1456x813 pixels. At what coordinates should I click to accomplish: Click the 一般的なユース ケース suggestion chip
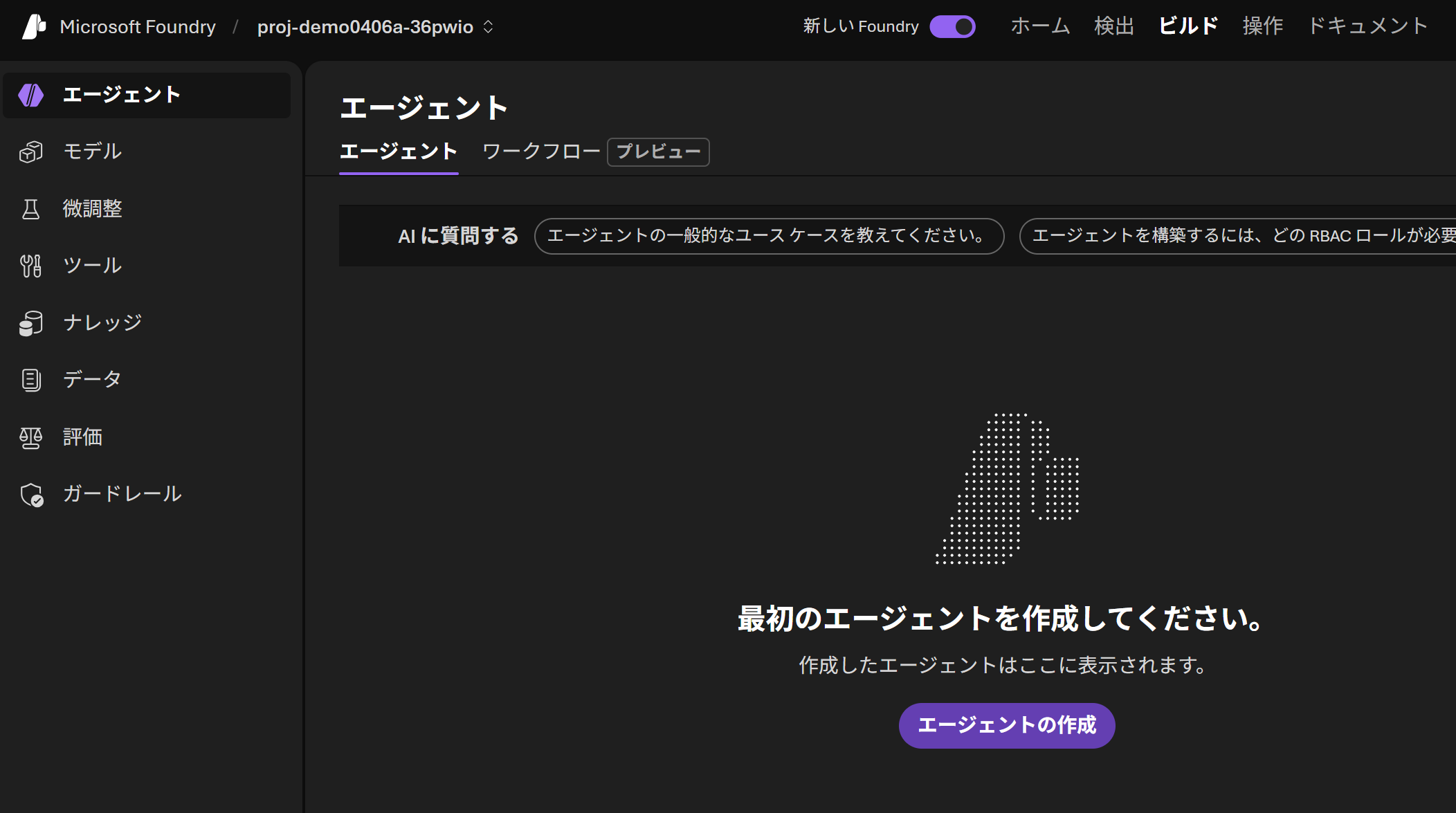pos(769,236)
